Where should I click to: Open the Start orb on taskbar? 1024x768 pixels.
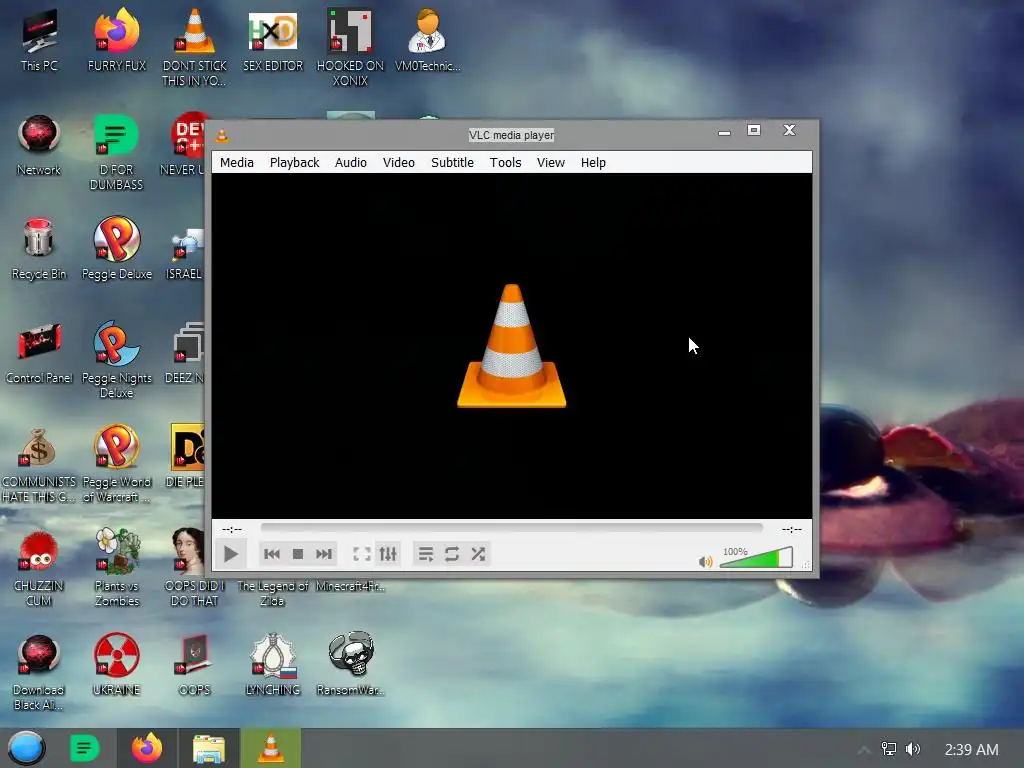[x=26, y=748]
